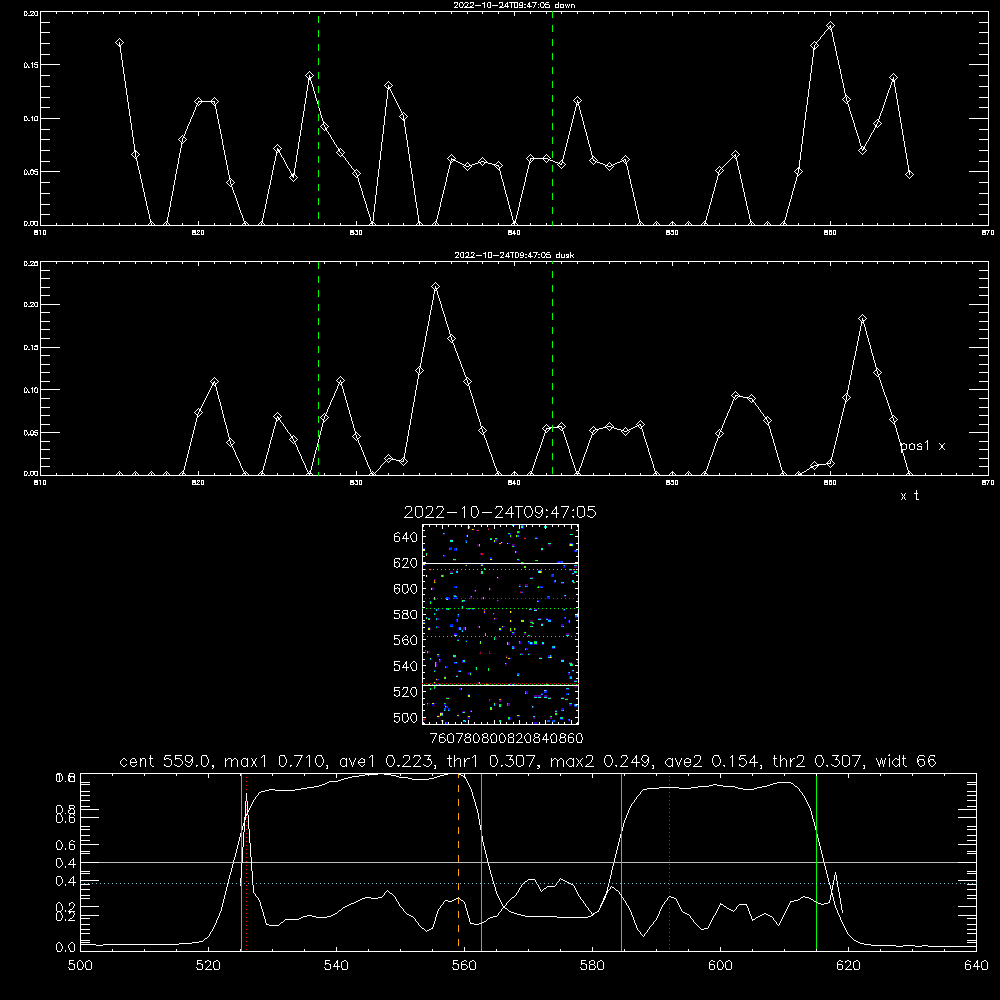Click dawn plot green dashed line near 828
1000x1000 pixels.
(318, 118)
